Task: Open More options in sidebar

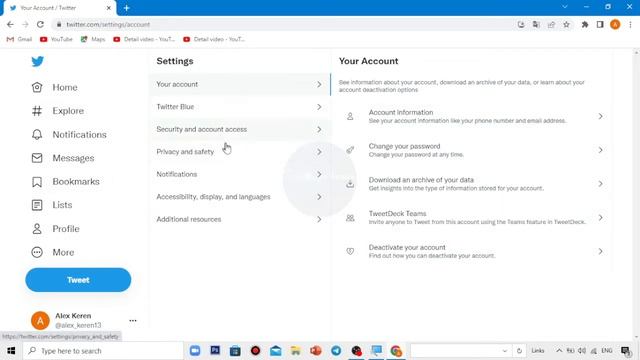Action: [x=53, y=252]
